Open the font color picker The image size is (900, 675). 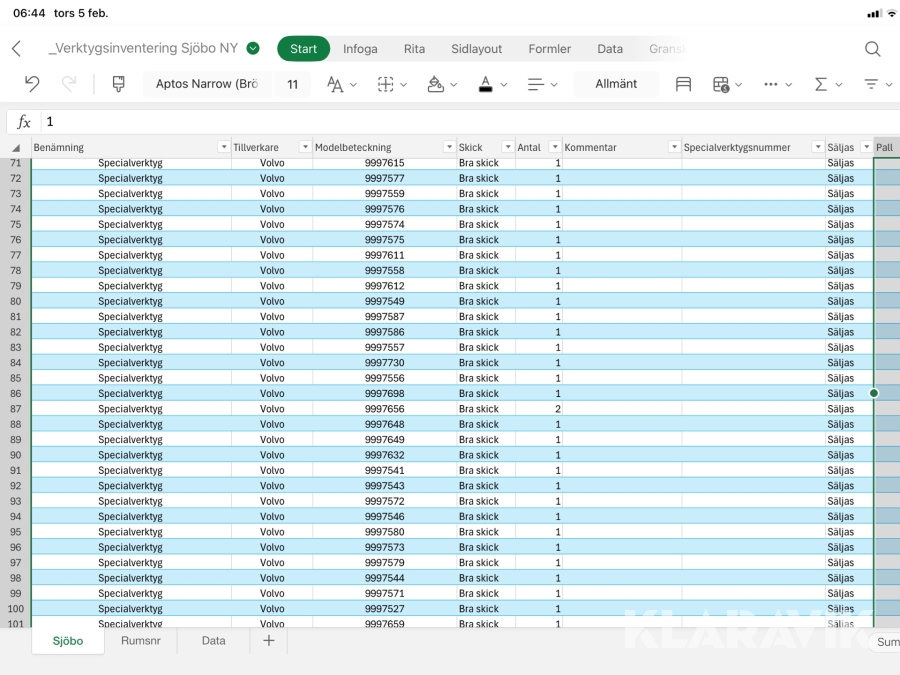[x=485, y=84]
